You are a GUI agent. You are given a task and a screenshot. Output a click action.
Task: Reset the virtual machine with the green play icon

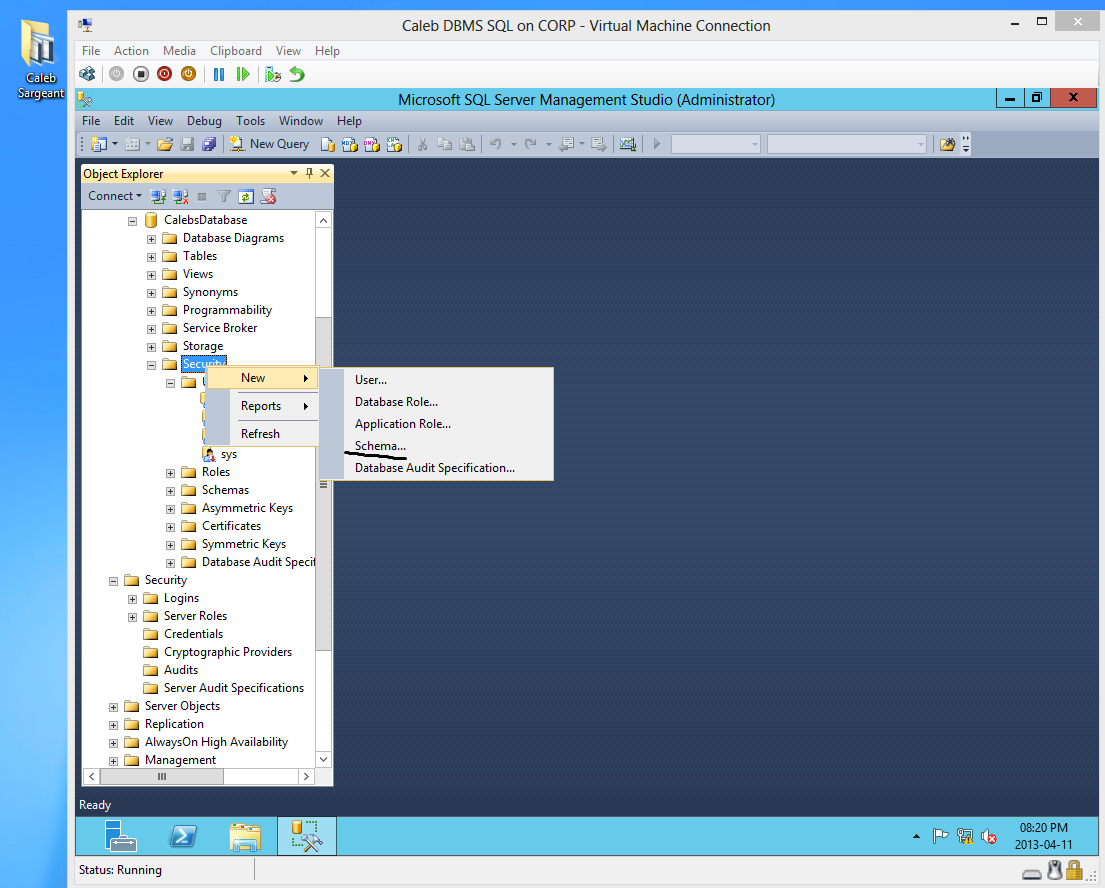point(243,74)
